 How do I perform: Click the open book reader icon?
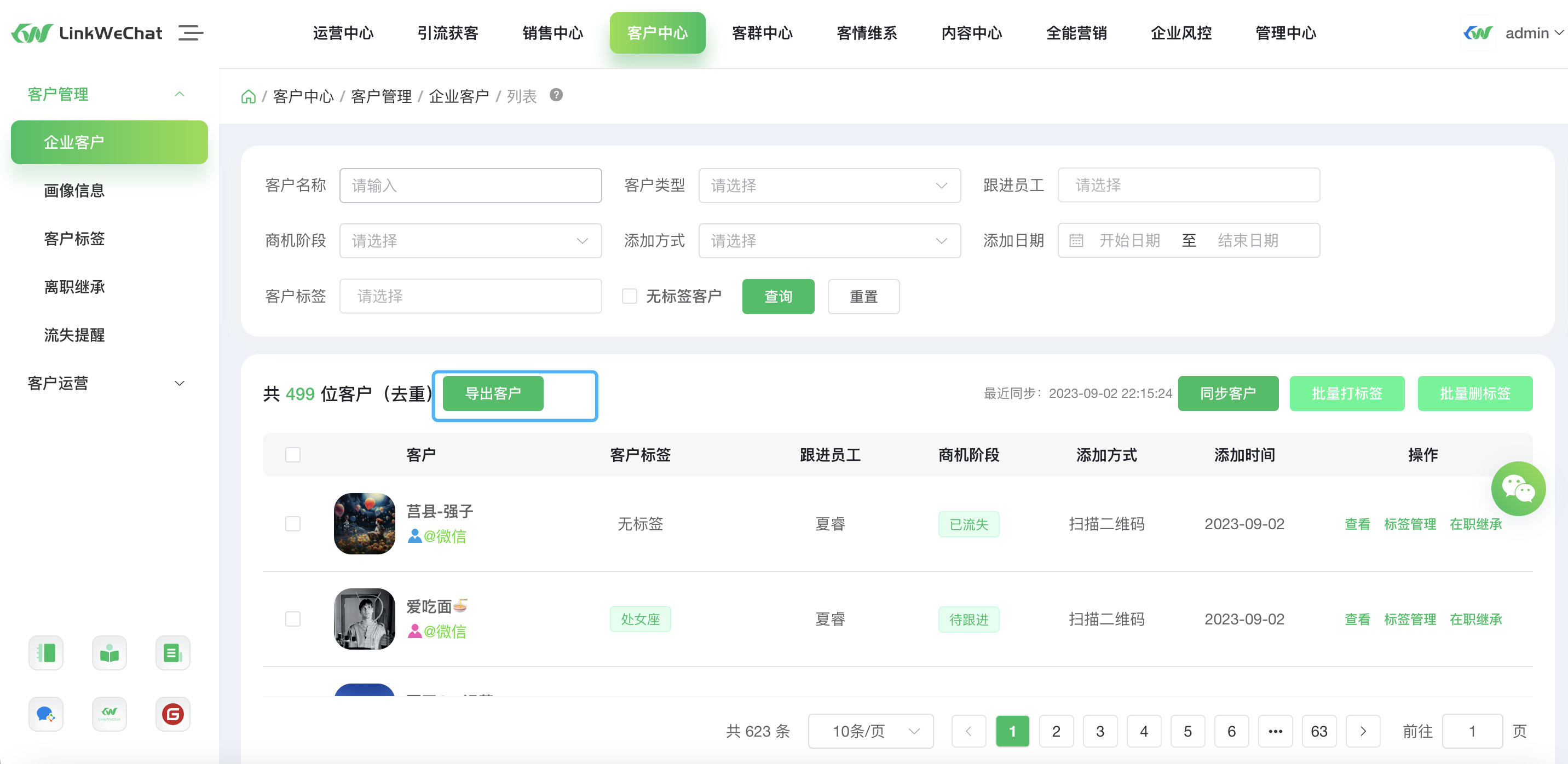pyautogui.click(x=109, y=653)
